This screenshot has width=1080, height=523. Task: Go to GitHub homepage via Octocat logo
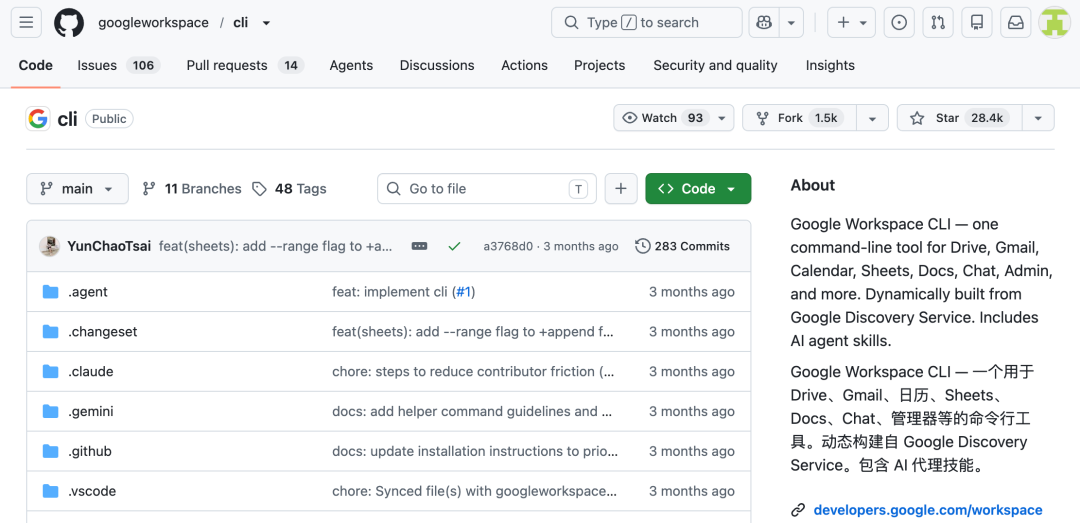[x=69, y=23]
